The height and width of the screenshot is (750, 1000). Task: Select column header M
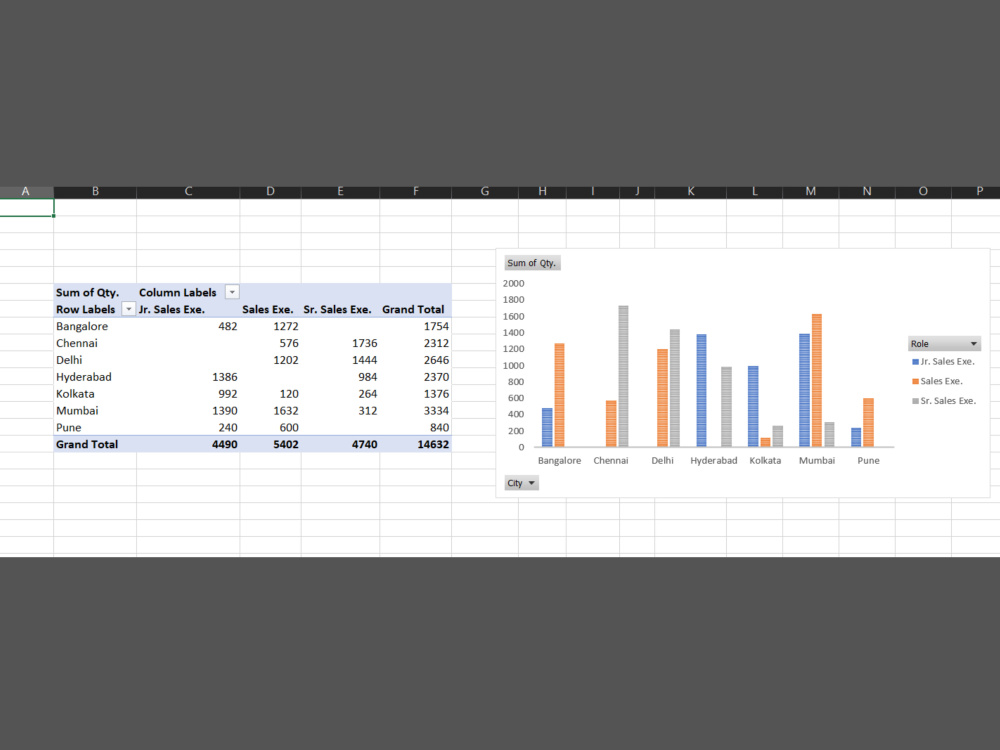click(811, 191)
